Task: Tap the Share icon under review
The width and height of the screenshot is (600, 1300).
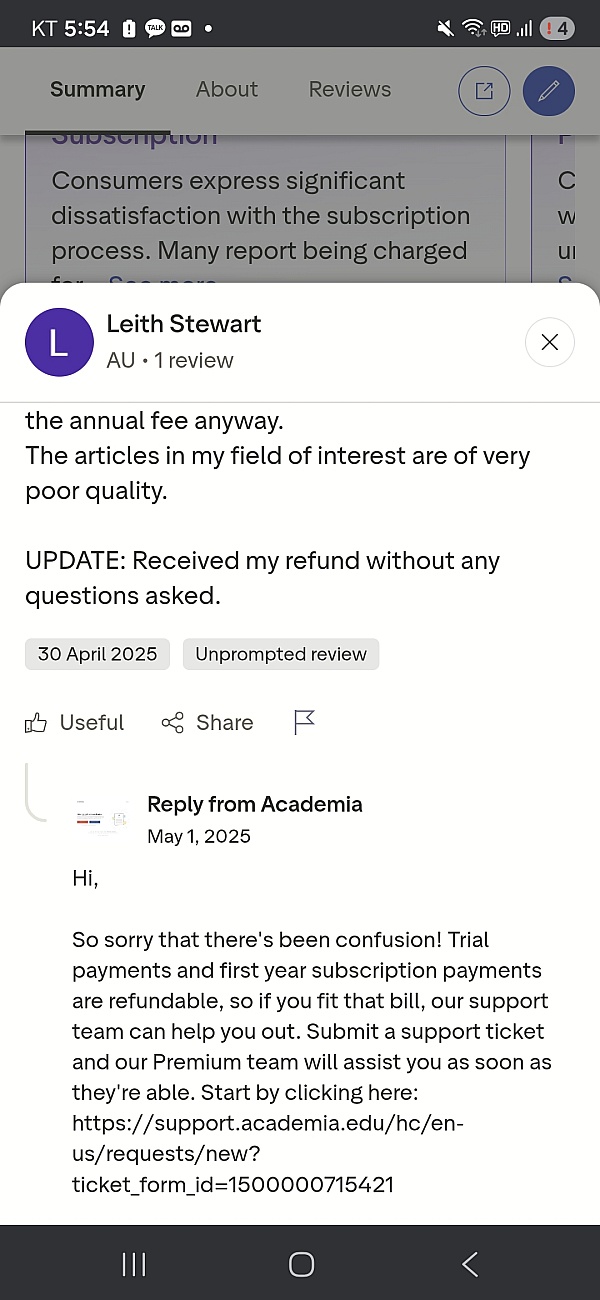Action: point(173,722)
